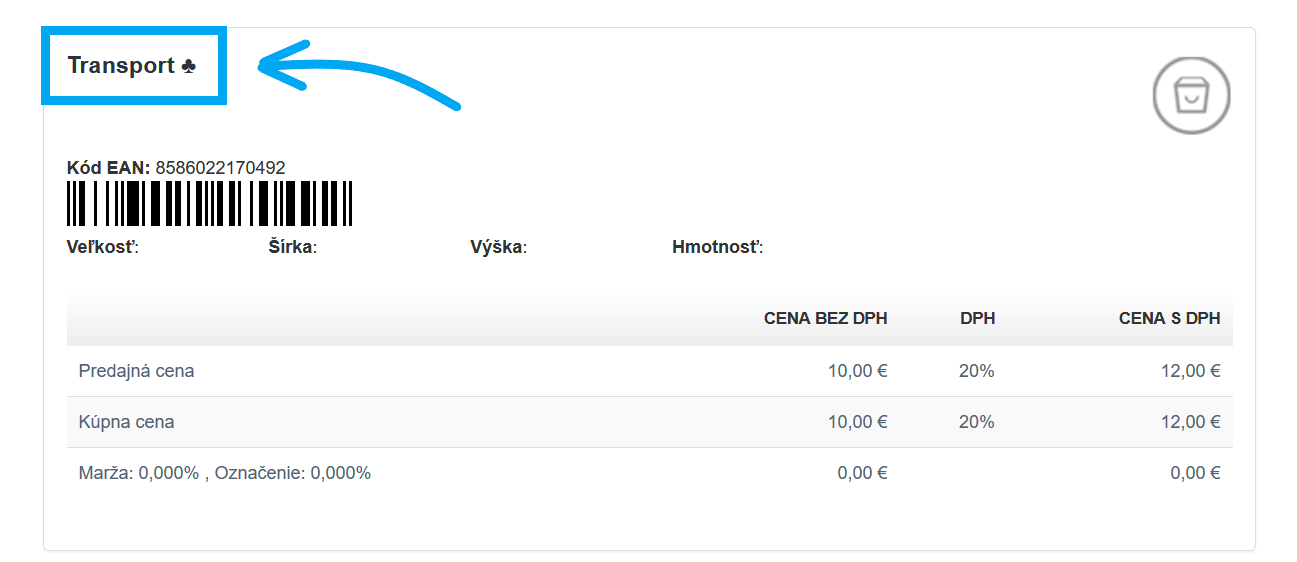Click the Hmotnosť label
The width and height of the screenshot is (1297, 562).
coord(717,247)
